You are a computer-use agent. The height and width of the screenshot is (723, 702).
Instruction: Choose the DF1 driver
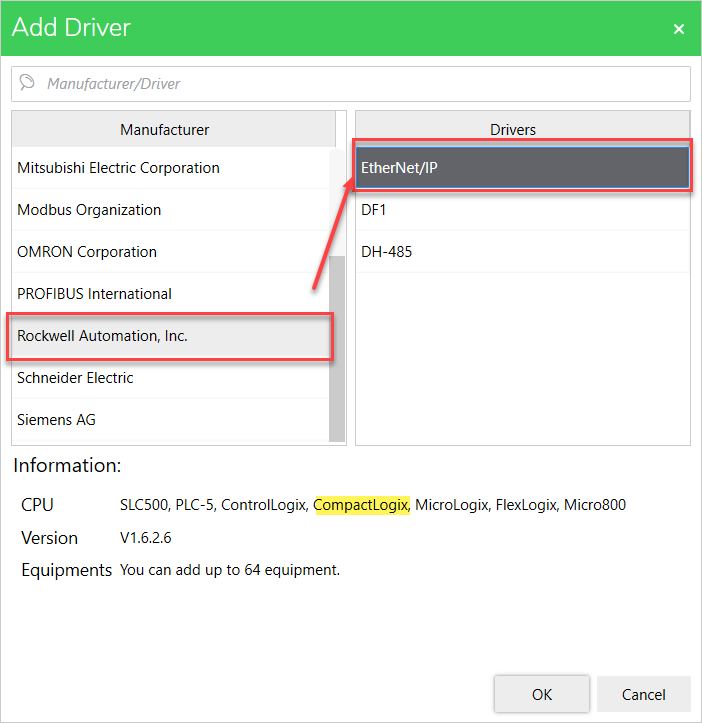click(523, 210)
